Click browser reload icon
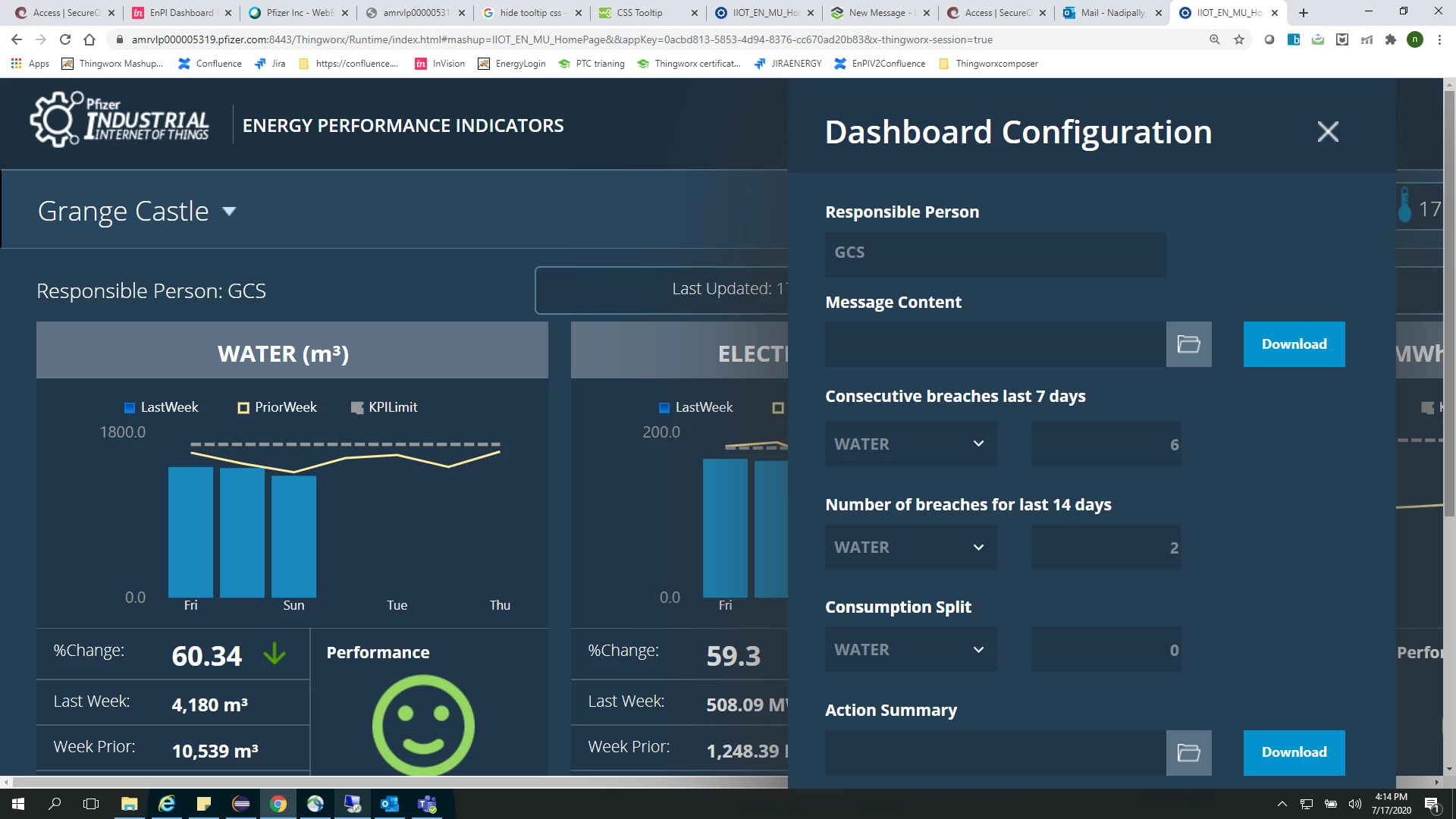Screen dimensions: 1456x819 click(65, 39)
